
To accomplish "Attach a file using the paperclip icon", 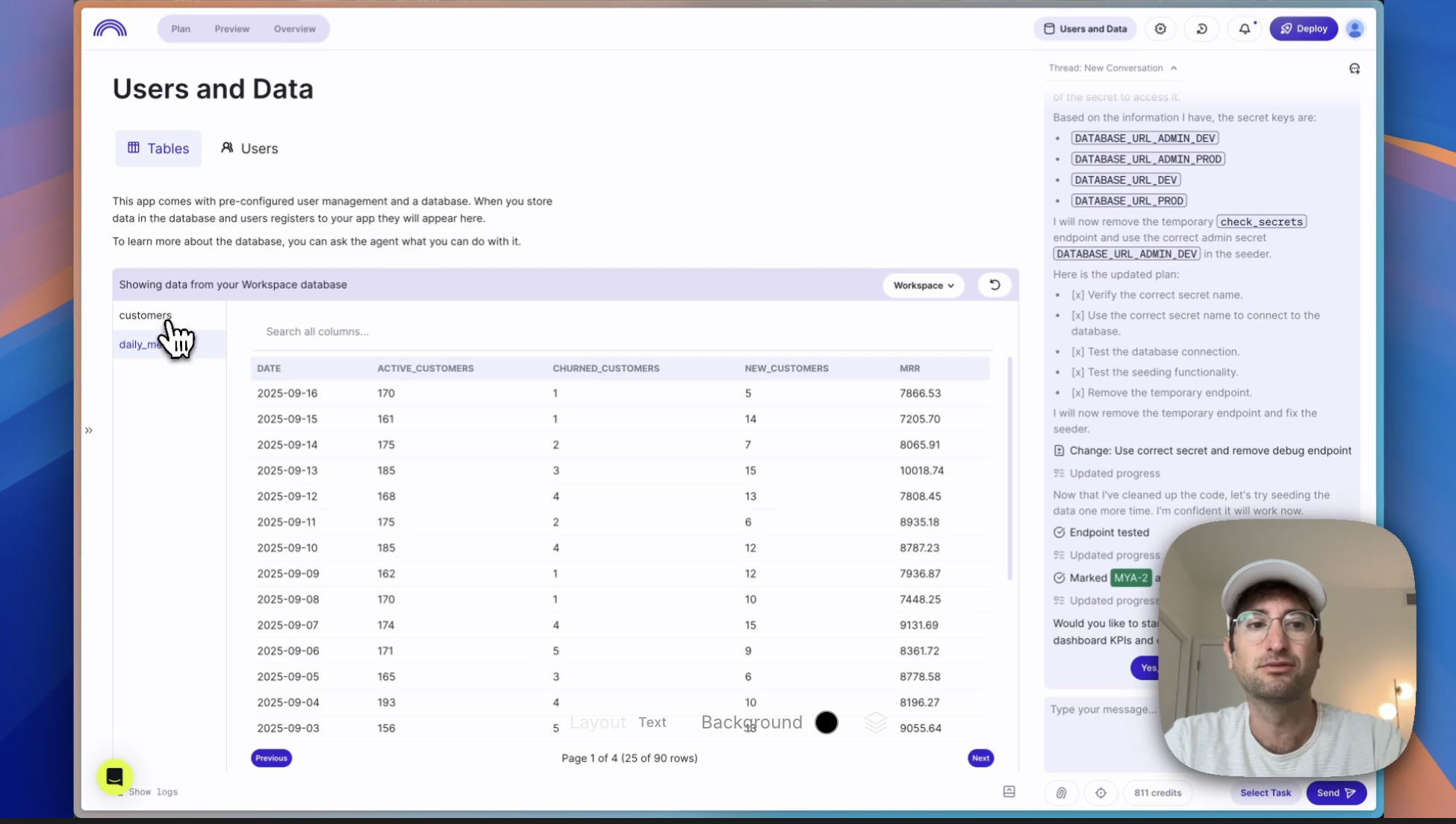I will pyautogui.click(x=1061, y=793).
